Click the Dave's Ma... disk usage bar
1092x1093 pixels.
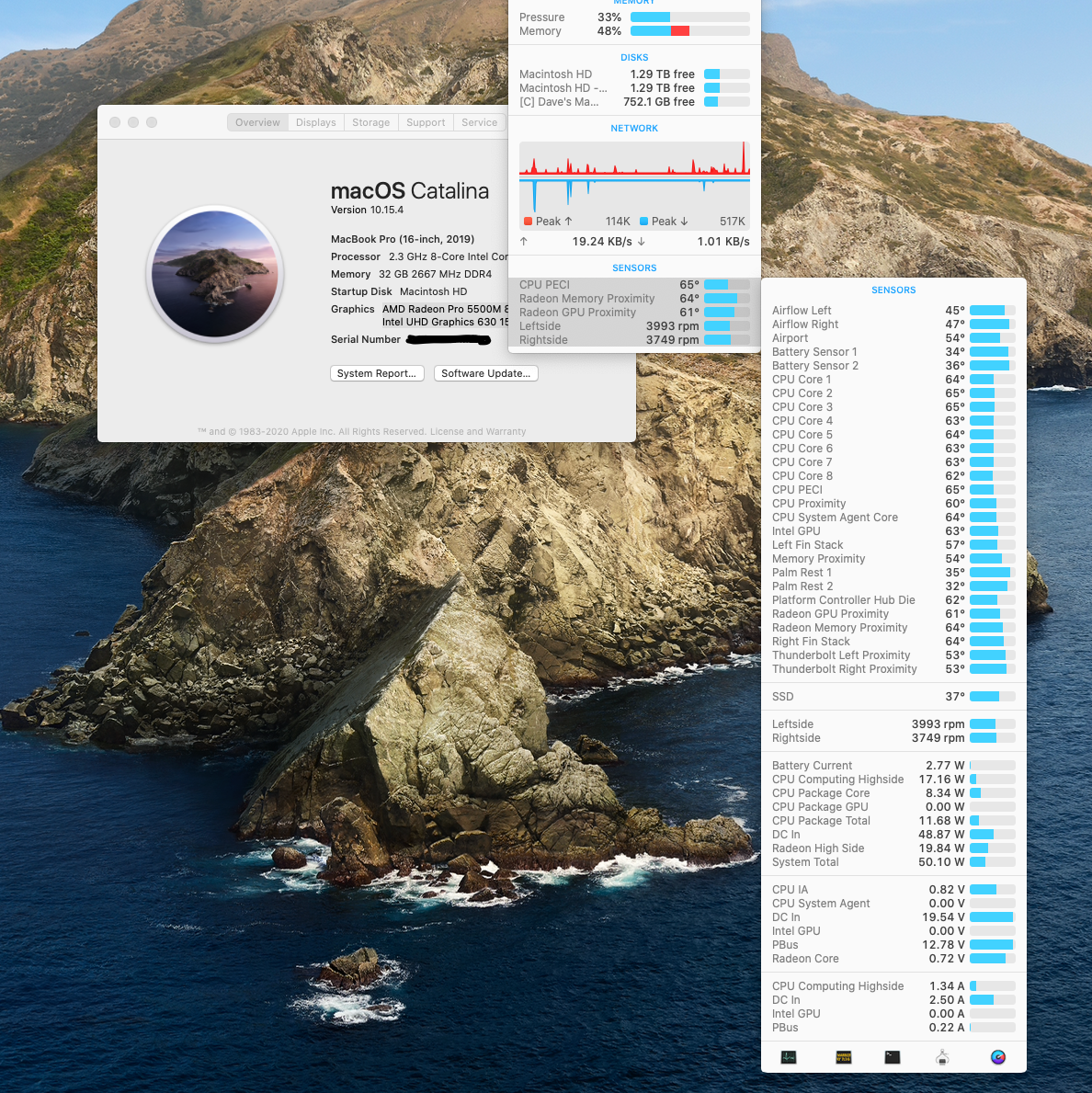click(x=727, y=102)
